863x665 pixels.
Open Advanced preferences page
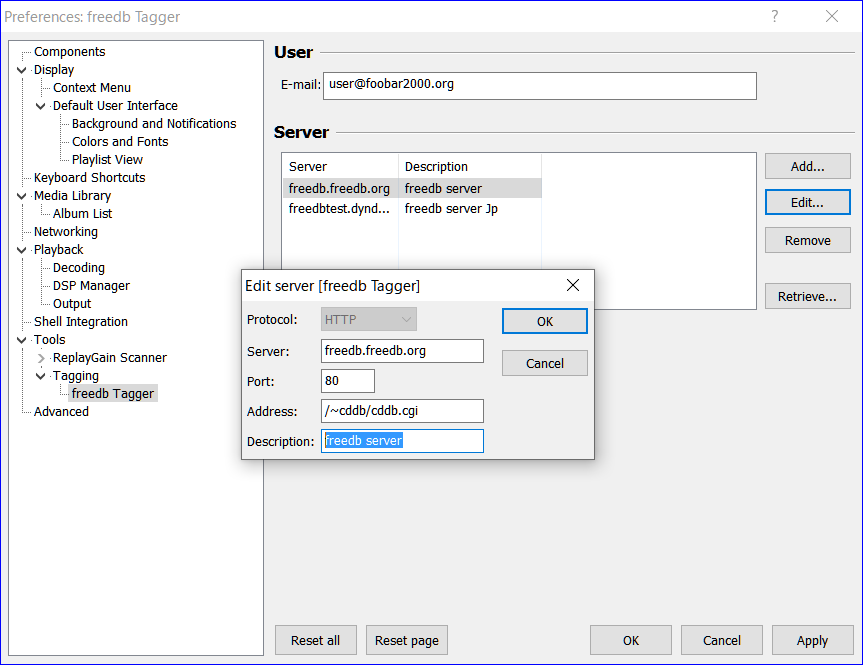click(x=61, y=412)
